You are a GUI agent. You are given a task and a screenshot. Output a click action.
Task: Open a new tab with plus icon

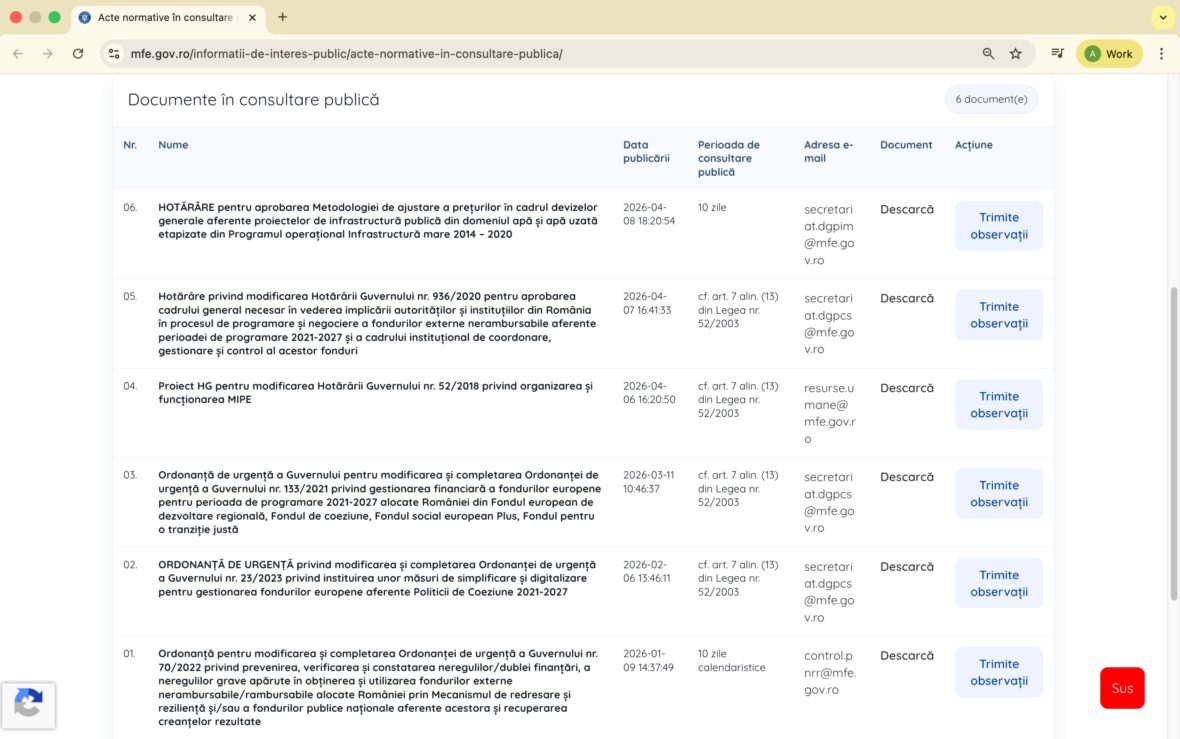tap(283, 17)
